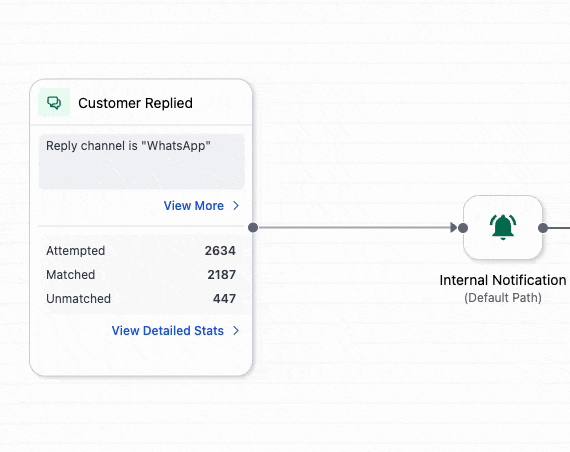Image resolution: width=570 pixels, height=452 pixels.
Task: Click the Customer Replied card output connector dot
Action: (253, 228)
